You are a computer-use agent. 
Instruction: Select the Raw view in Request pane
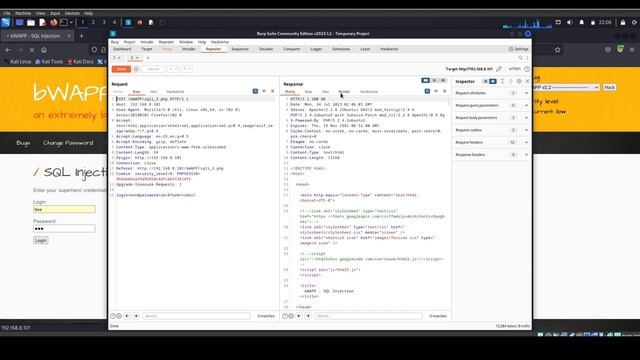click(136, 92)
